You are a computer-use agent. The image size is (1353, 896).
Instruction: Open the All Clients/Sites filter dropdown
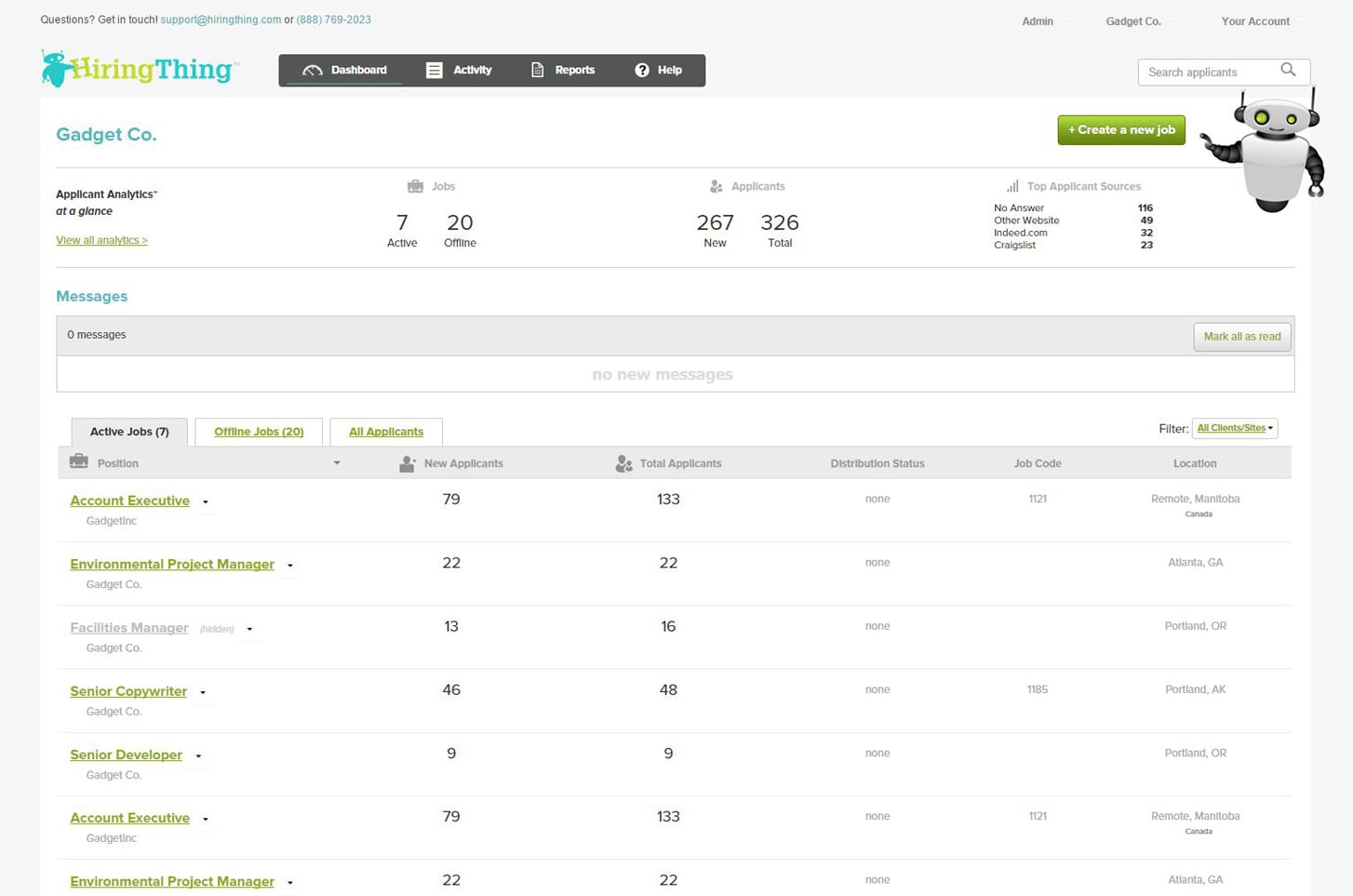click(x=1235, y=428)
